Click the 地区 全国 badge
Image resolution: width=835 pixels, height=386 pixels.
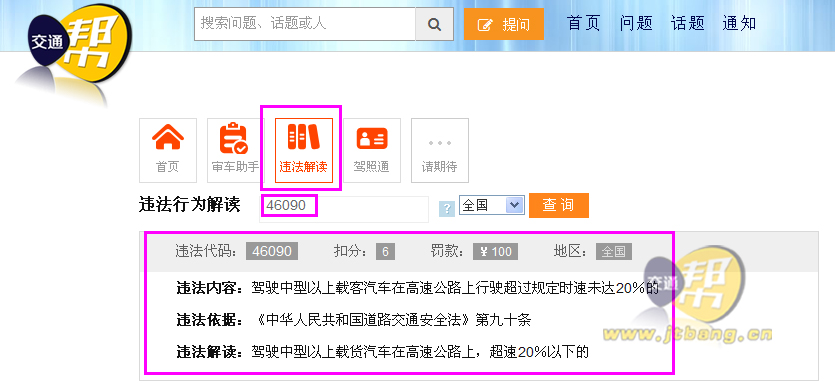[x=614, y=251]
